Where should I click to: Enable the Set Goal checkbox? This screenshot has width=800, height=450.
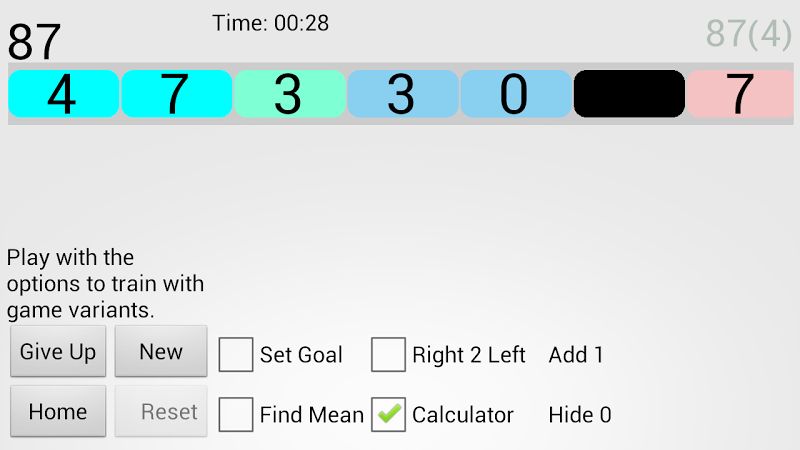click(236, 354)
